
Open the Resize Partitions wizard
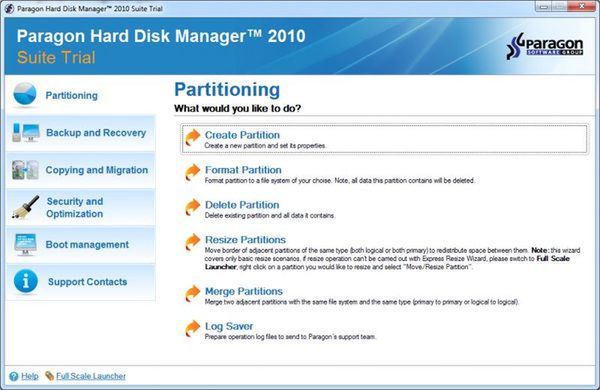click(245, 240)
